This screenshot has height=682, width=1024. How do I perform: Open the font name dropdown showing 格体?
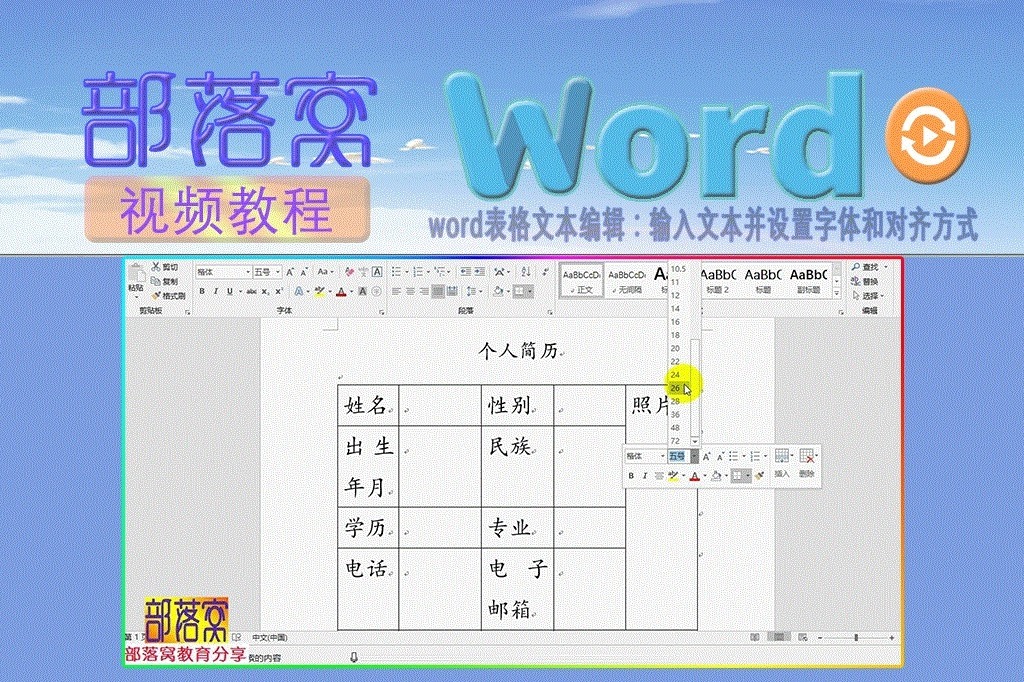pos(248,271)
